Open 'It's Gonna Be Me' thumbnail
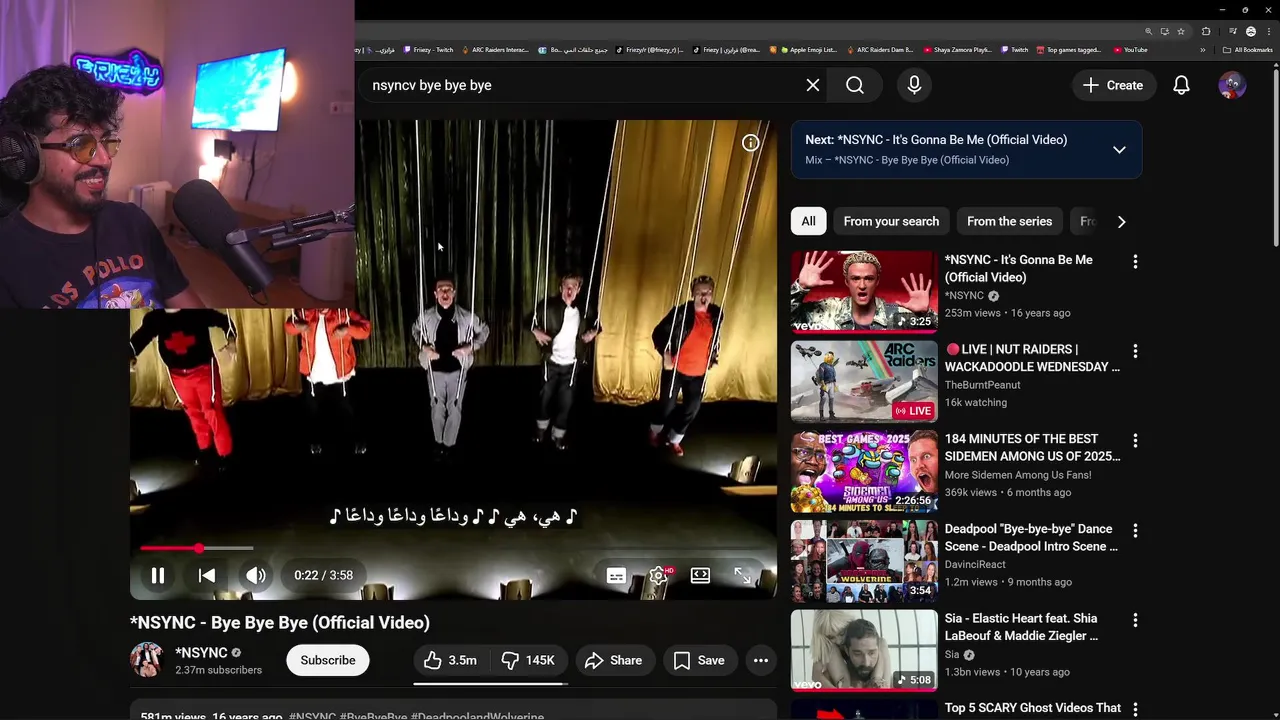The height and width of the screenshot is (720, 1280). pyautogui.click(x=864, y=291)
